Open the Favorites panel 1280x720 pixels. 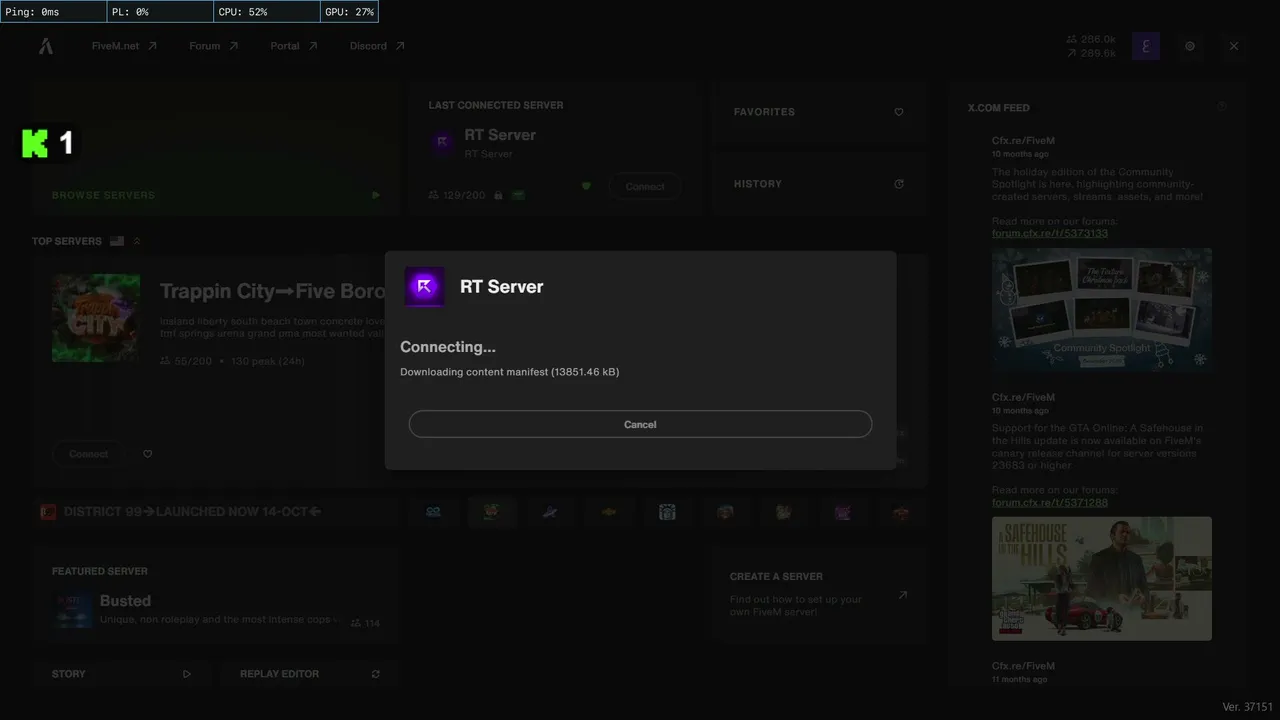(818, 112)
